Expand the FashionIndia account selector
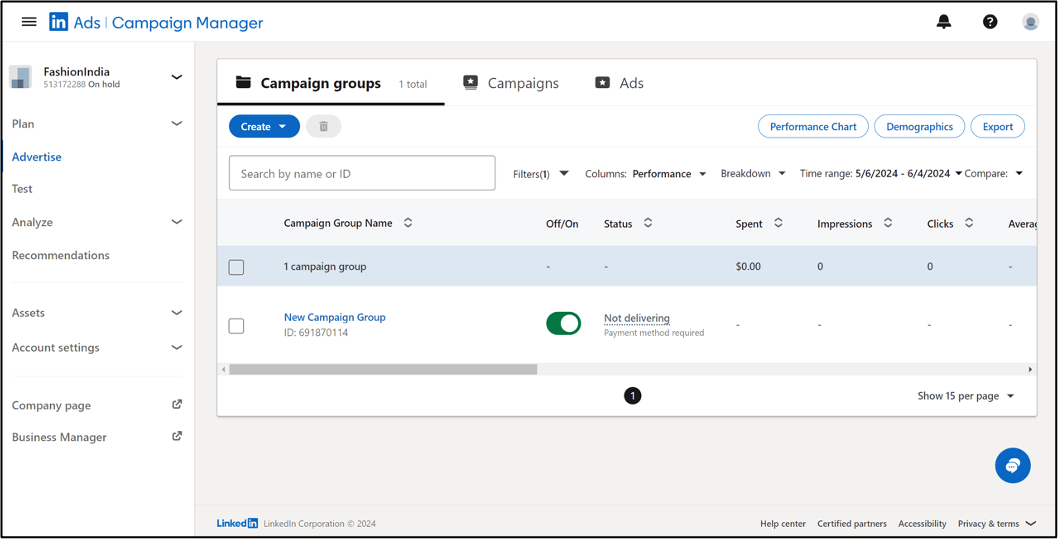 177,77
